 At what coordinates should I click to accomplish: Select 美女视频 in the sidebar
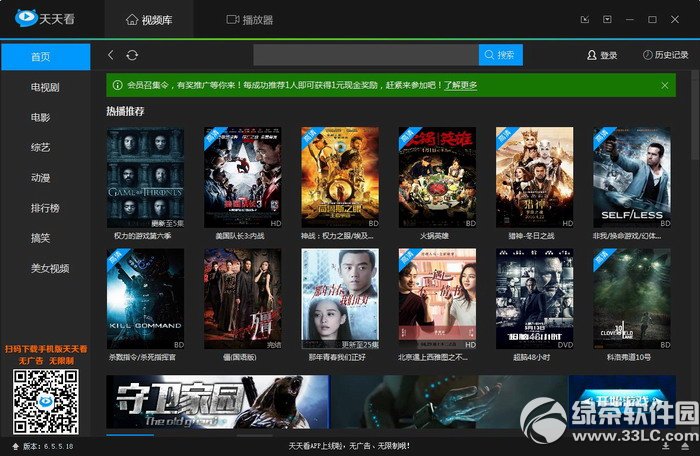pyautogui.click(x=50, y=268)
